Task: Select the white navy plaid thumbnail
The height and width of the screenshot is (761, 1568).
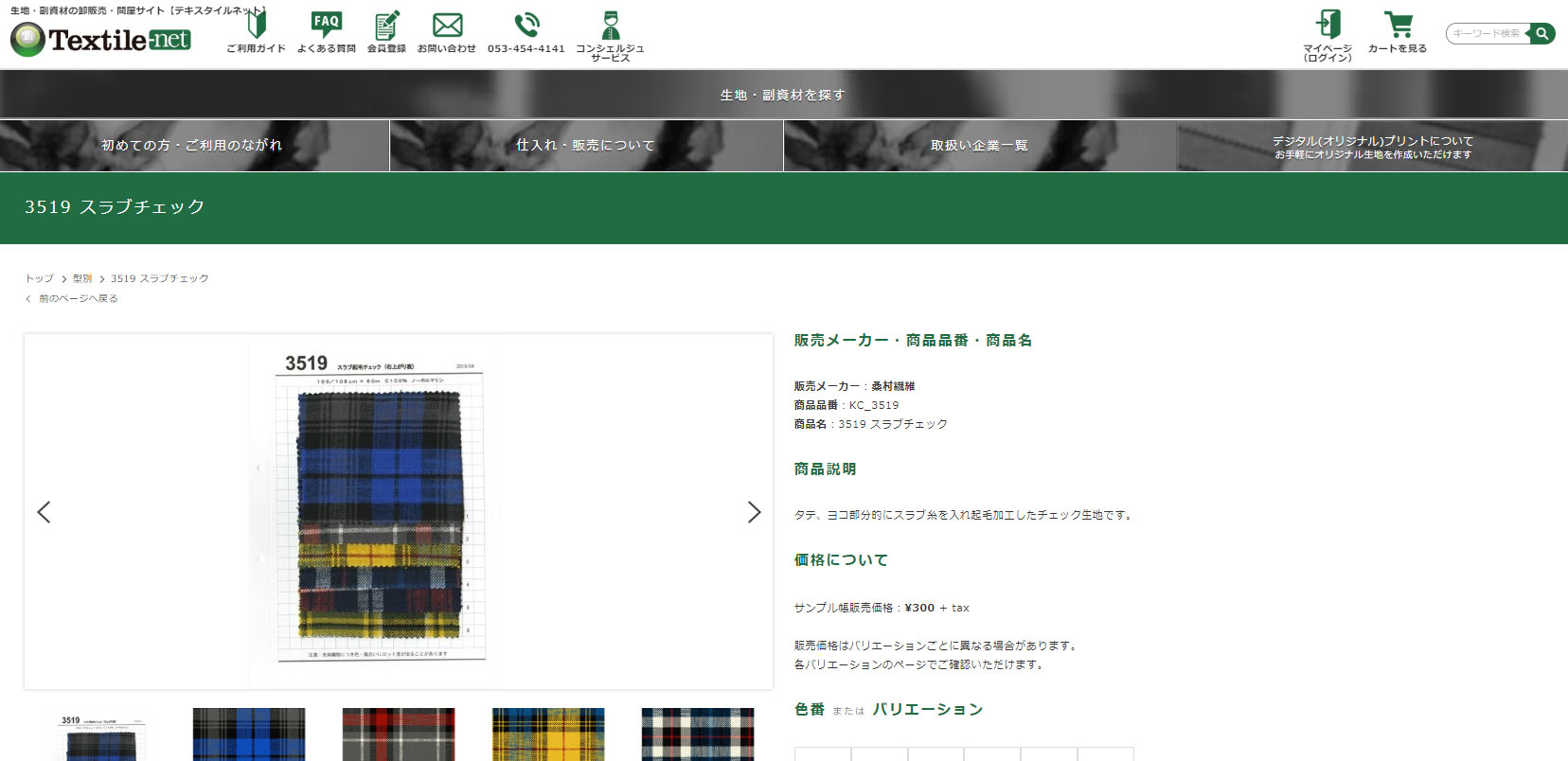Action: tap(698, 734)
